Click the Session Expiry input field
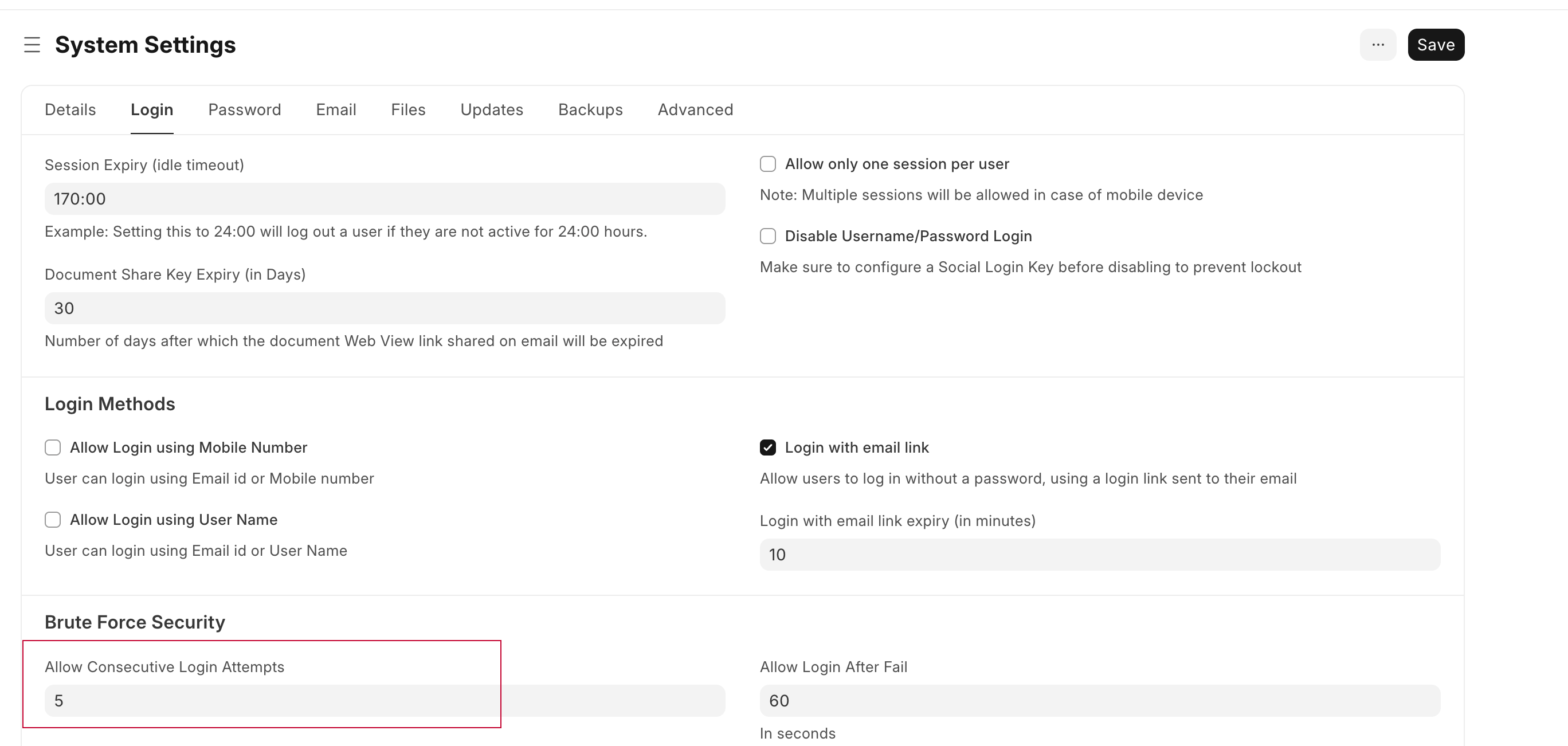This screenshot has width=1568, height=746. 384,199
